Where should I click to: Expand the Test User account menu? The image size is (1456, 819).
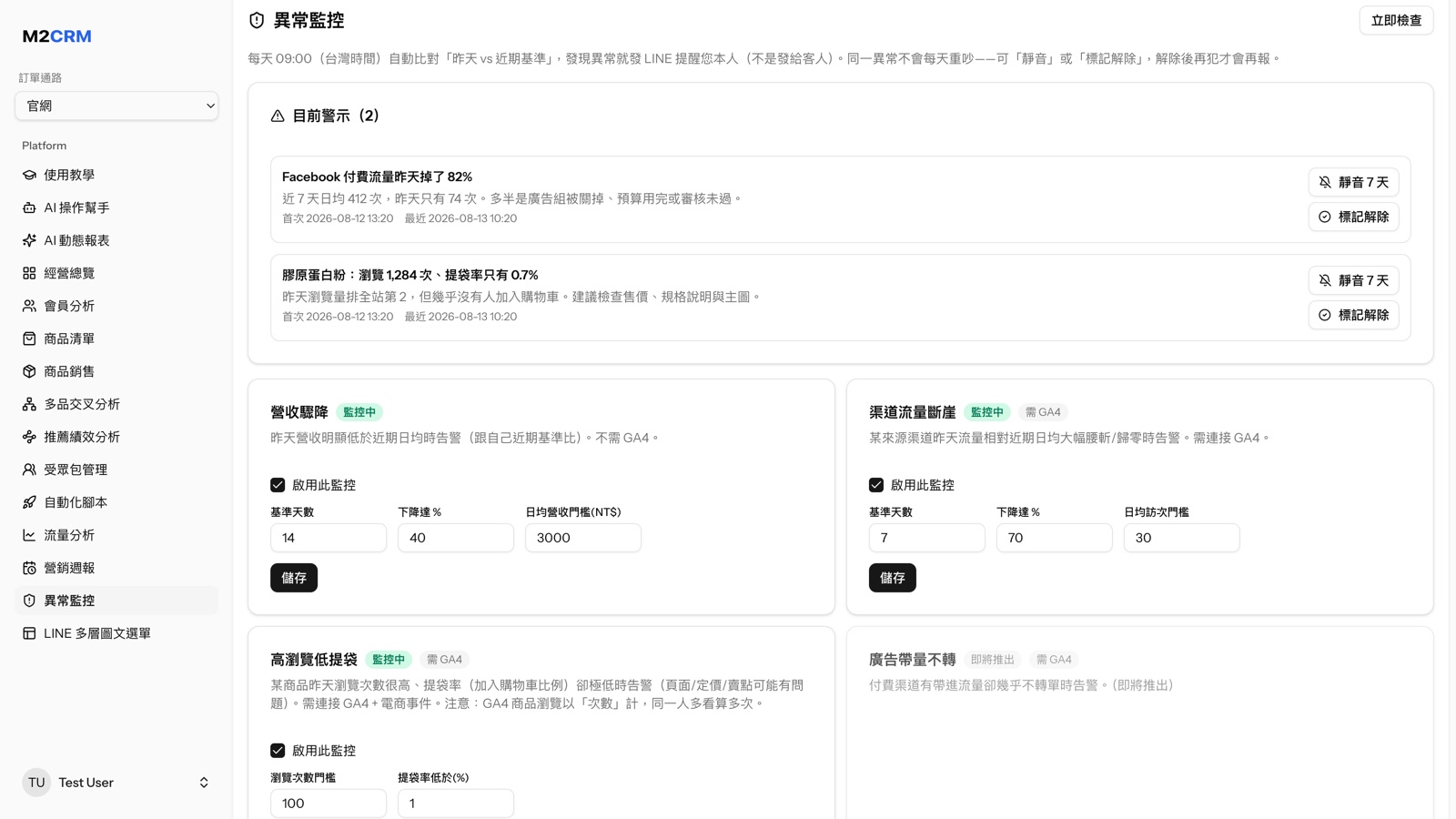(x=116, y=783)
